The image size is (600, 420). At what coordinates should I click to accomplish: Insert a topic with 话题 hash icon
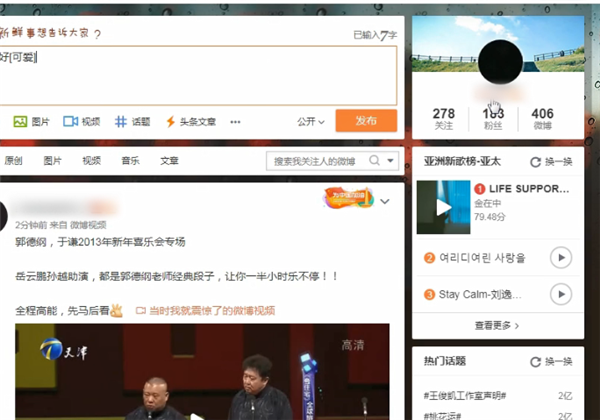(121, 122)
